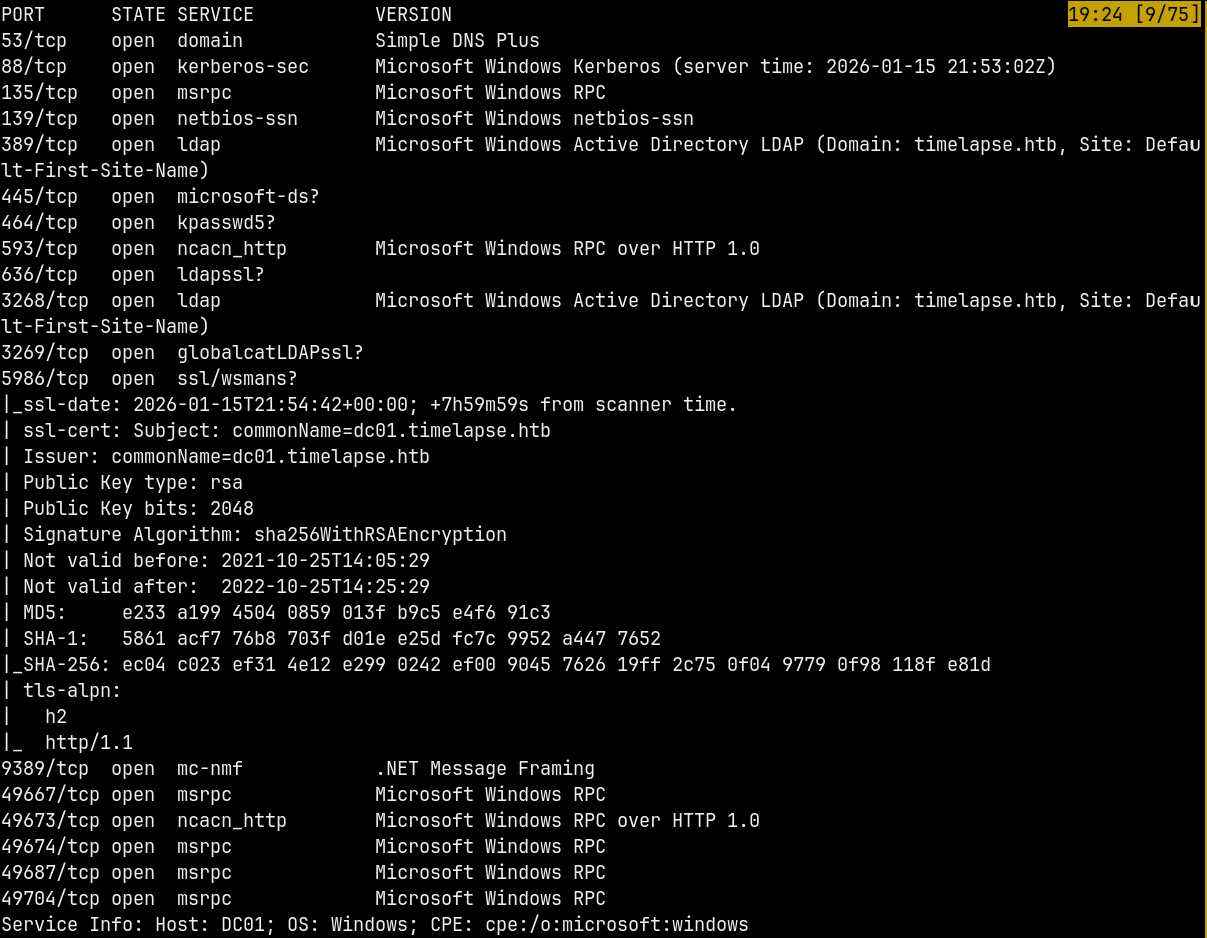1207x938 pixels.
Task: Click the MD5 fingerprint hash
Action: [336, 613]
